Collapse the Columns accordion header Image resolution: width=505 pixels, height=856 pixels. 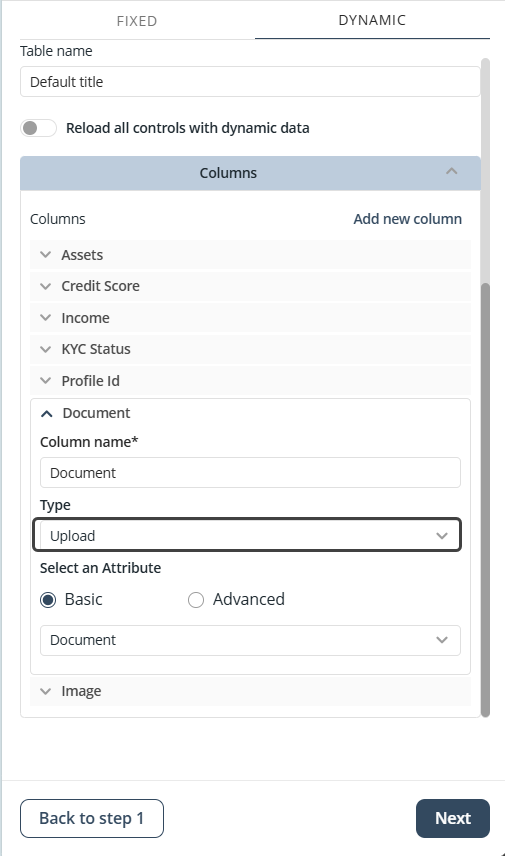pyautogui.click(x=251, y=173)
